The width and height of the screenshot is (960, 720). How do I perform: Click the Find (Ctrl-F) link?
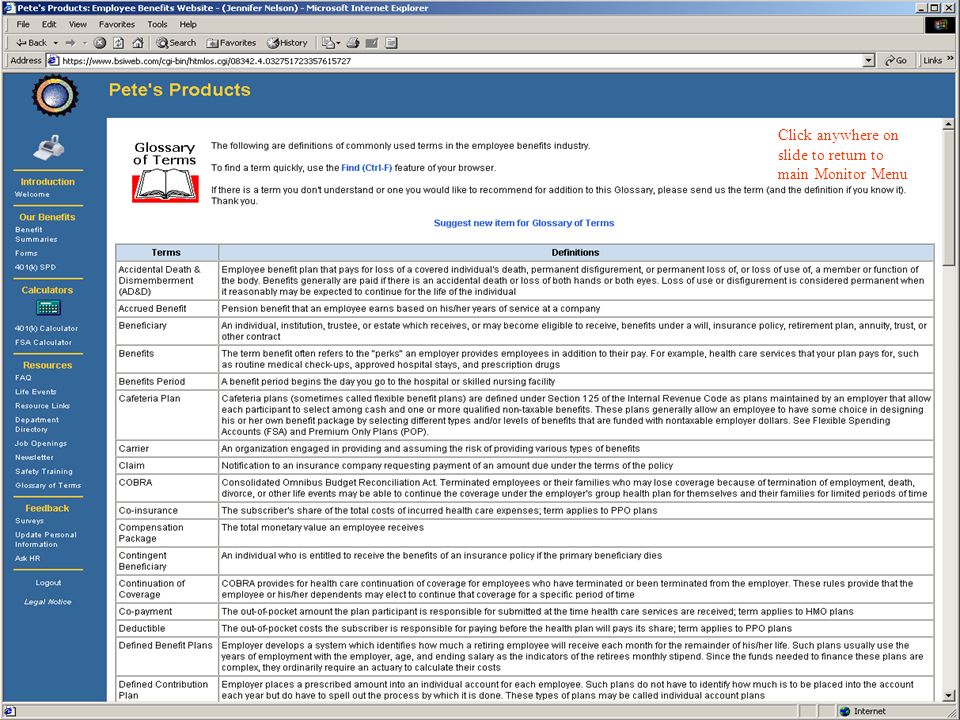click(x=367, y=168)
